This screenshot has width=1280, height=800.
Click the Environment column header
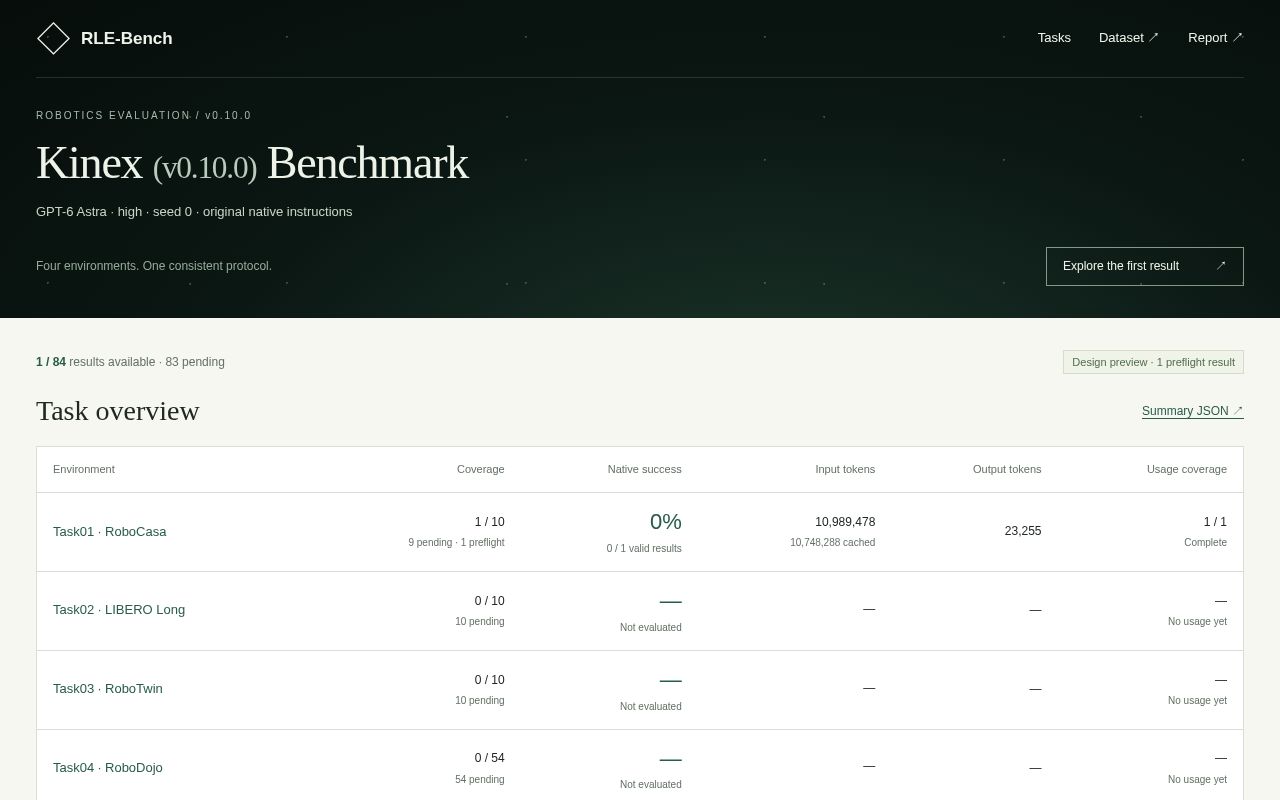pyautogui.click(x=84, y=469)
